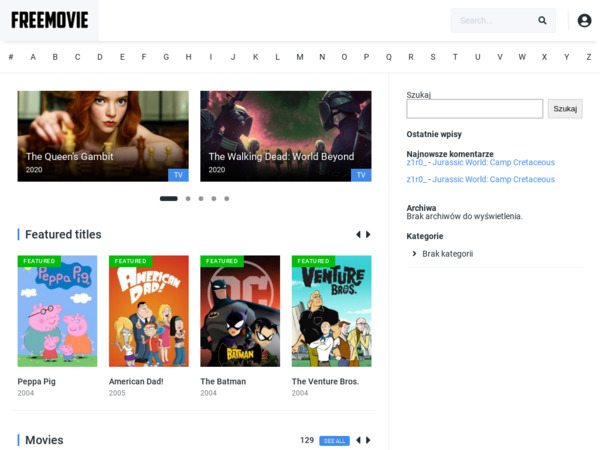Click The Venture Bros. title link
This screenshot has width=600, height=450.
point(325,382)
